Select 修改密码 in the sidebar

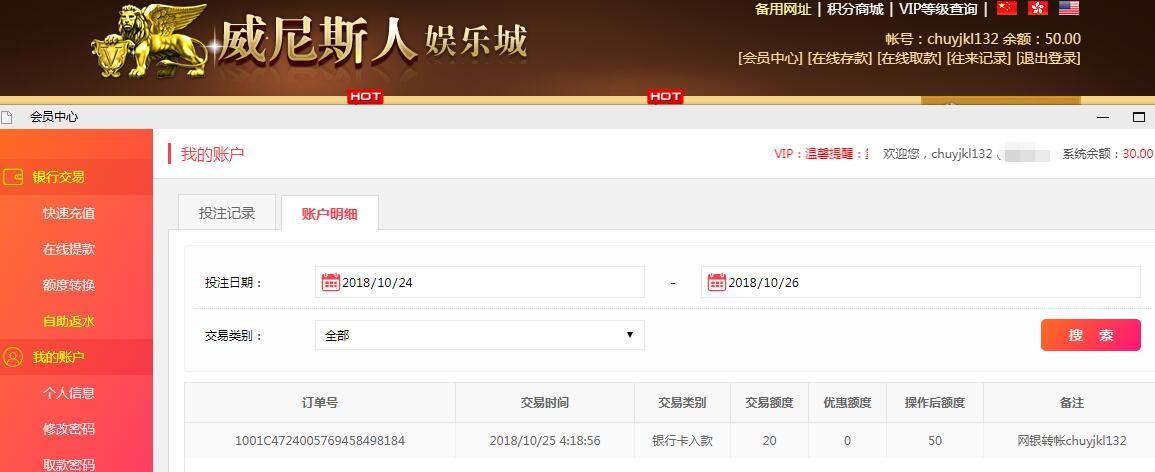pyautogui.click(x=69, y=429)
